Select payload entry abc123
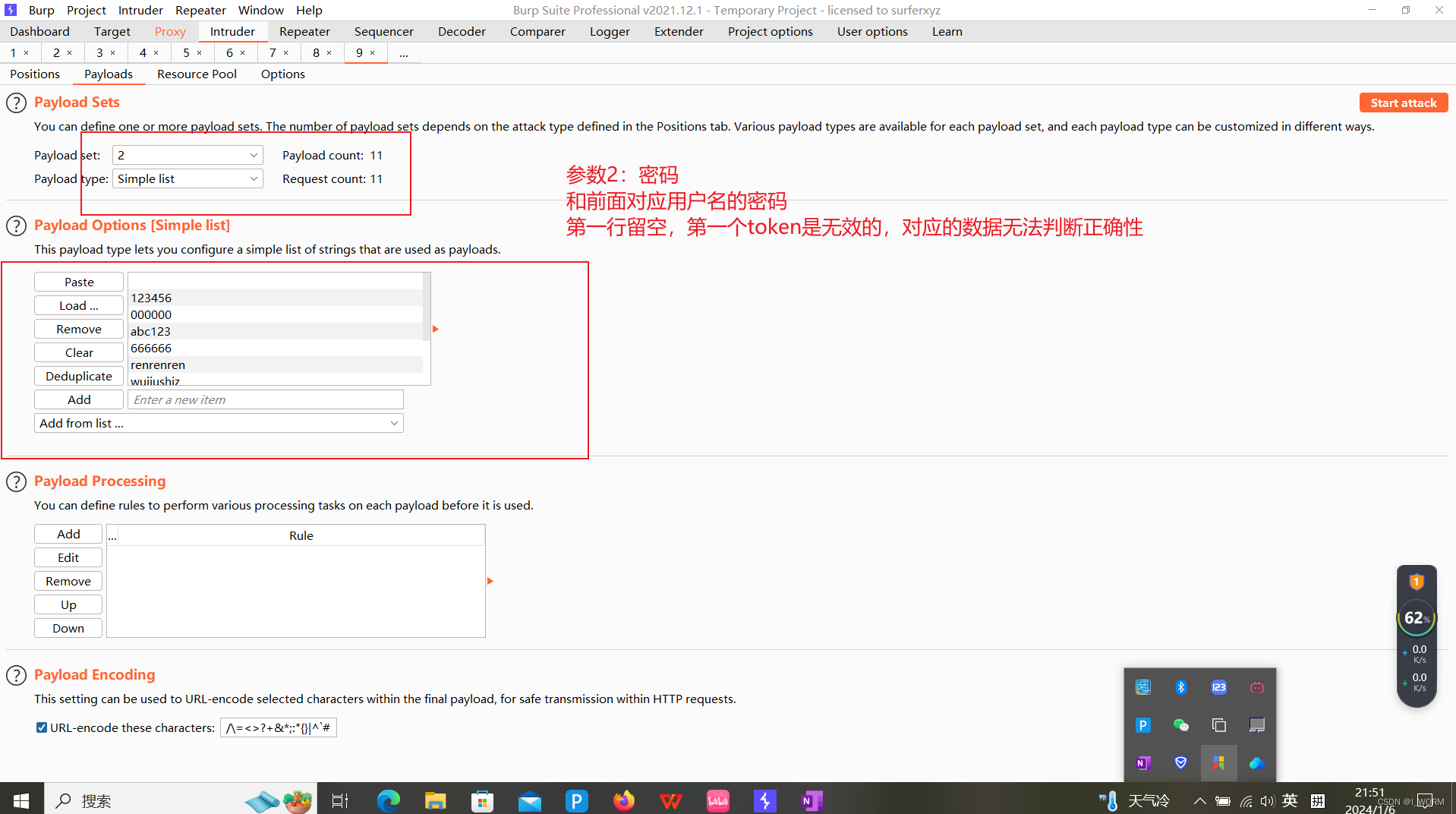The image size is (1456, 814). pyautogui.click(x=276, y=331)
